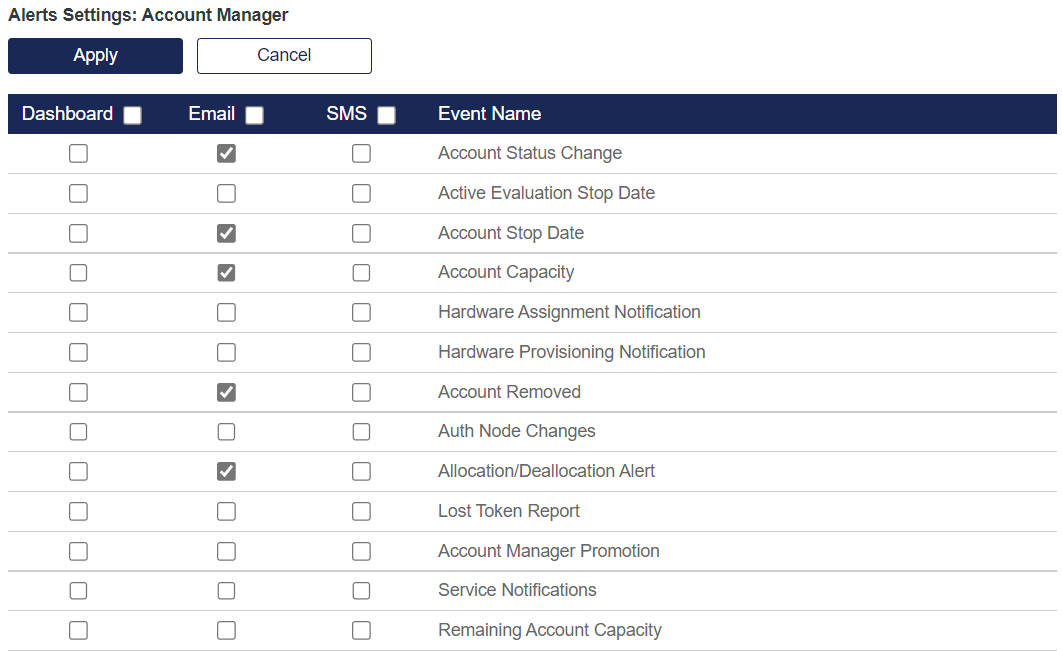This screenshot has width=1062, height=651.
Task: Enable Email for Lost Token Report
Action: click(227, 511)
